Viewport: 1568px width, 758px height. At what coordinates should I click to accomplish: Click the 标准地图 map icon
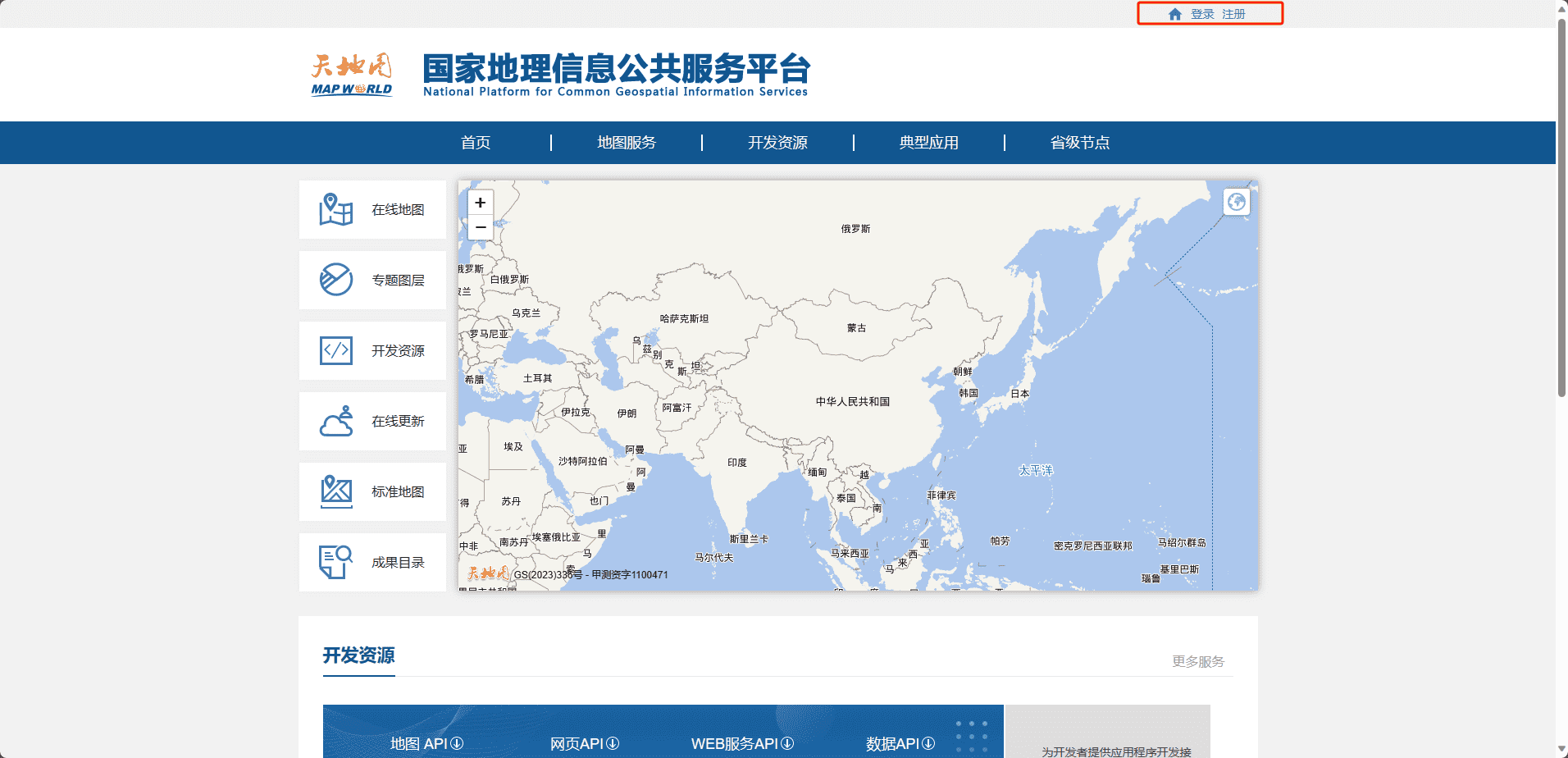336,491
